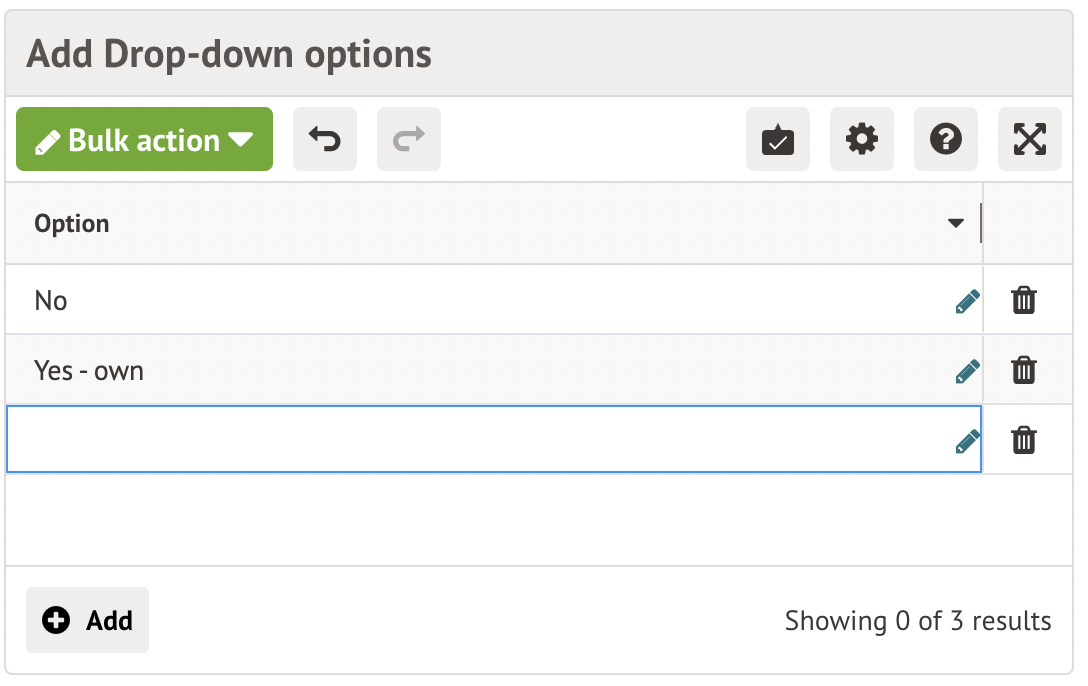Click the redo arrow icon
1088x686 pixels.
click(408, 140)
